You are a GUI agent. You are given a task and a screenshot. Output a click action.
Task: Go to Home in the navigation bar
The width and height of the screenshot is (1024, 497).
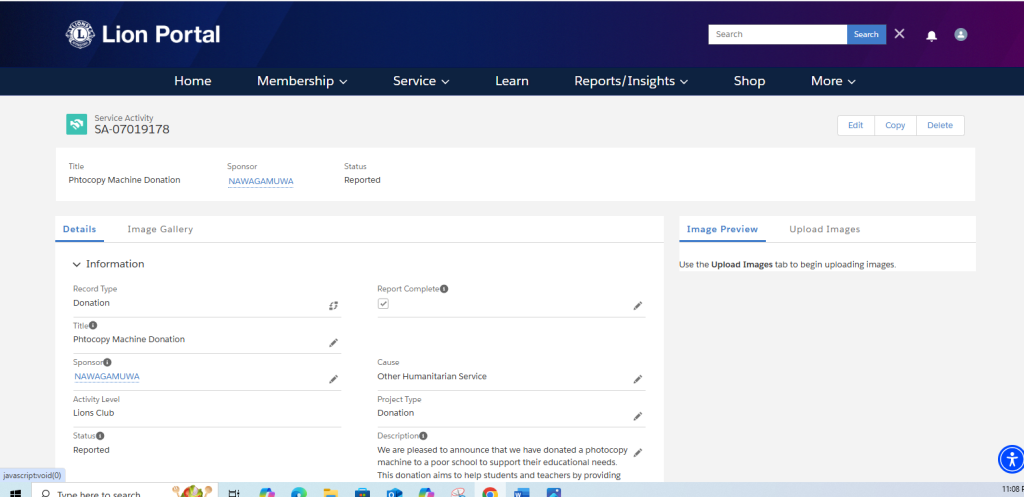point(193,81)
